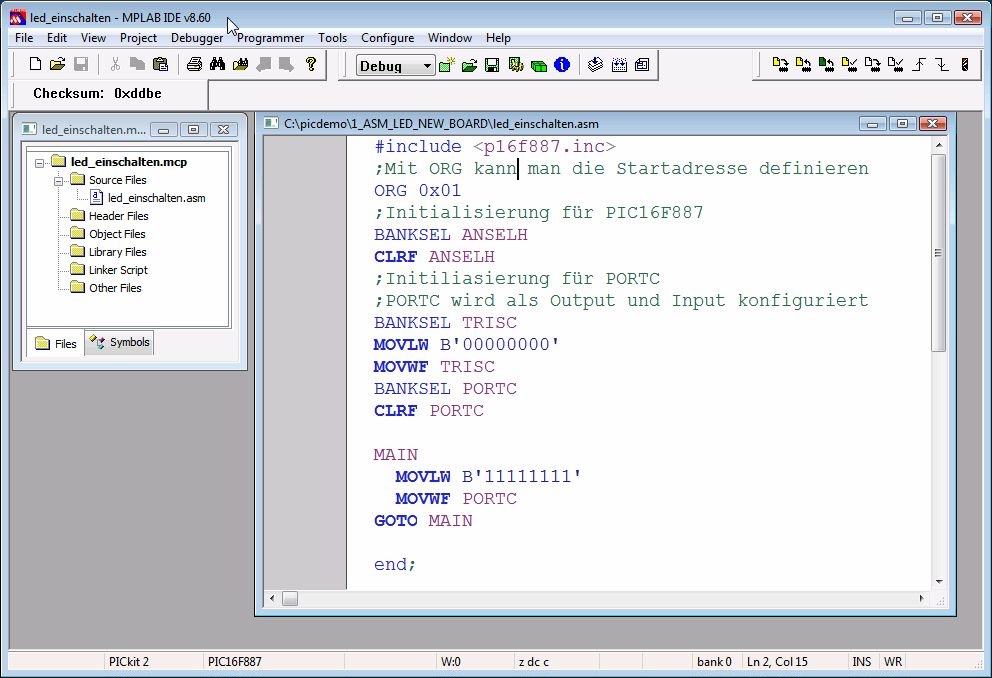Open the File menu
992x678 pixels.
point(24,38)
